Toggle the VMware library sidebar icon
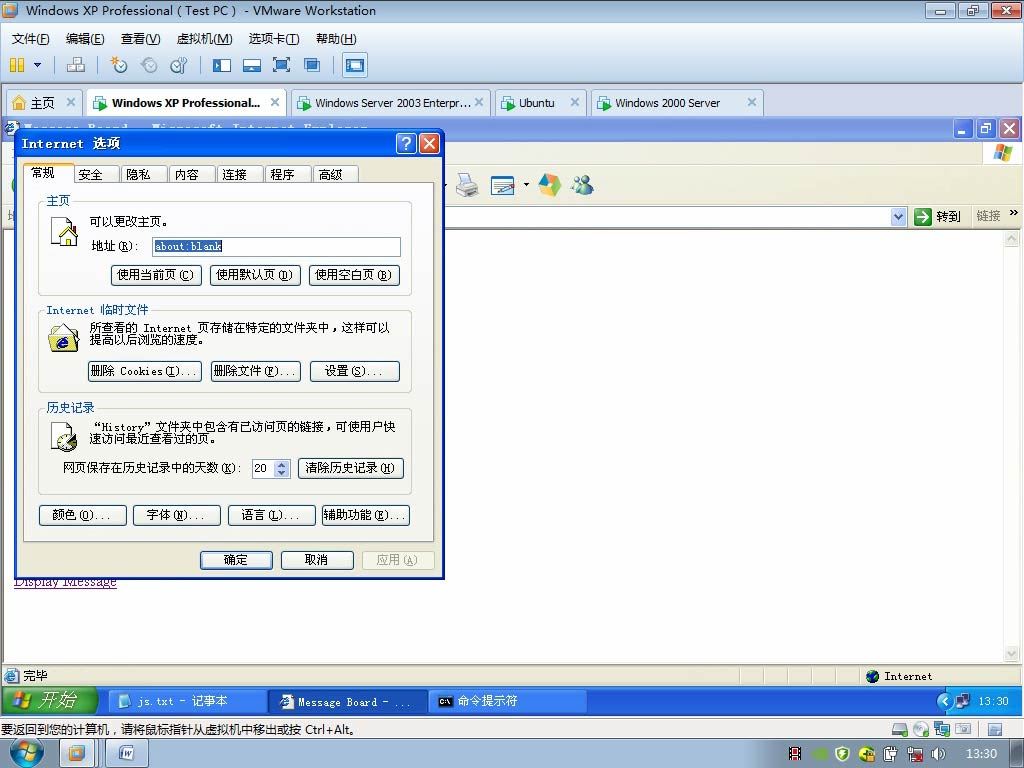This screenshot has width=1024, height=768. tap(221, 65)
